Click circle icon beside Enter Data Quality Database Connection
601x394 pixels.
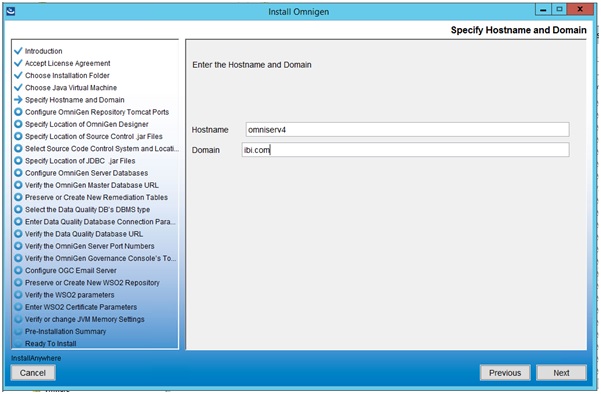click(18, 222)
